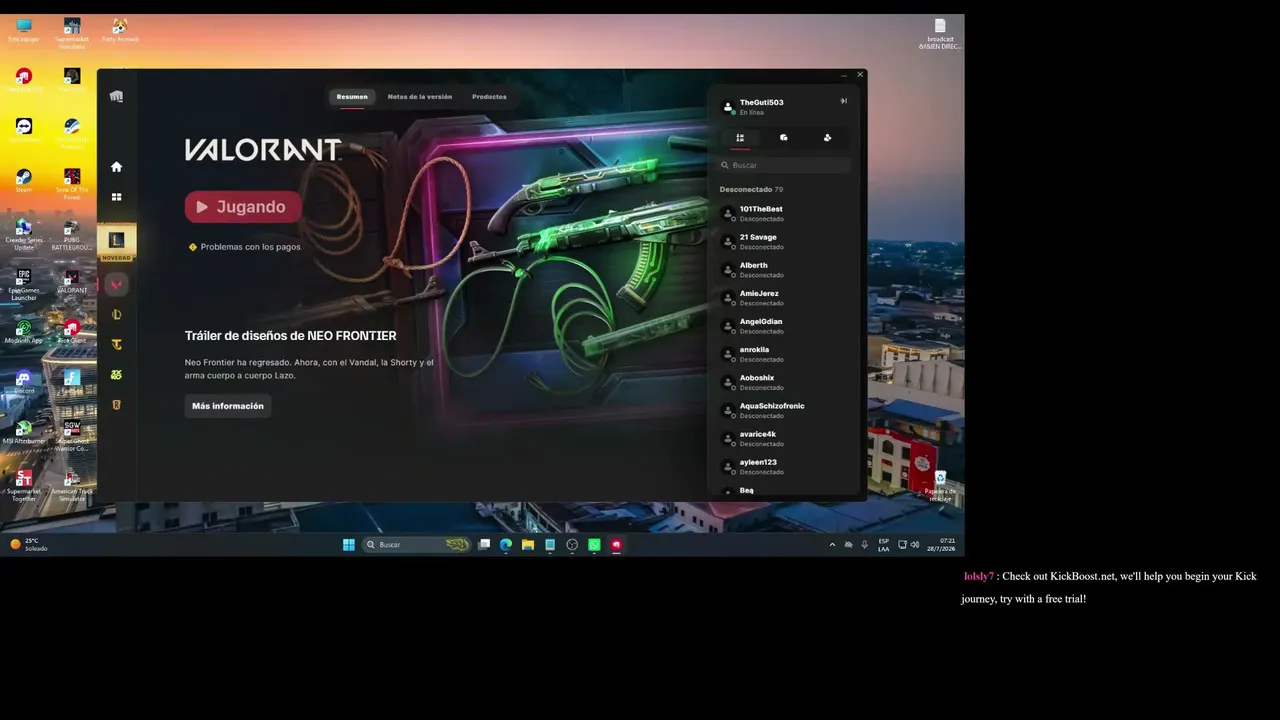Open the taskbar clock and date

[x=940, y=545]
